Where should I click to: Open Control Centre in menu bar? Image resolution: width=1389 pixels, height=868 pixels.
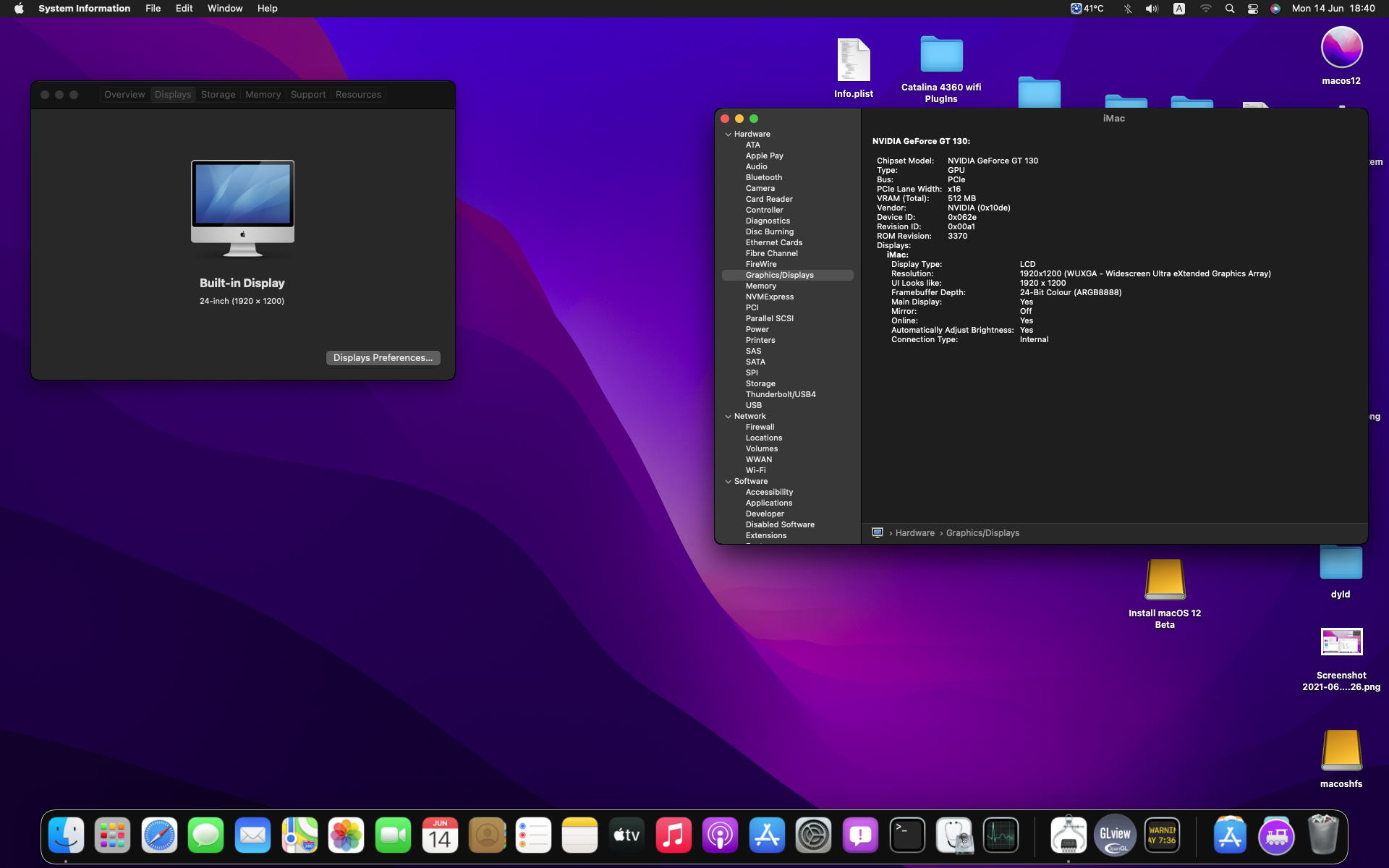coord(1252,9)
